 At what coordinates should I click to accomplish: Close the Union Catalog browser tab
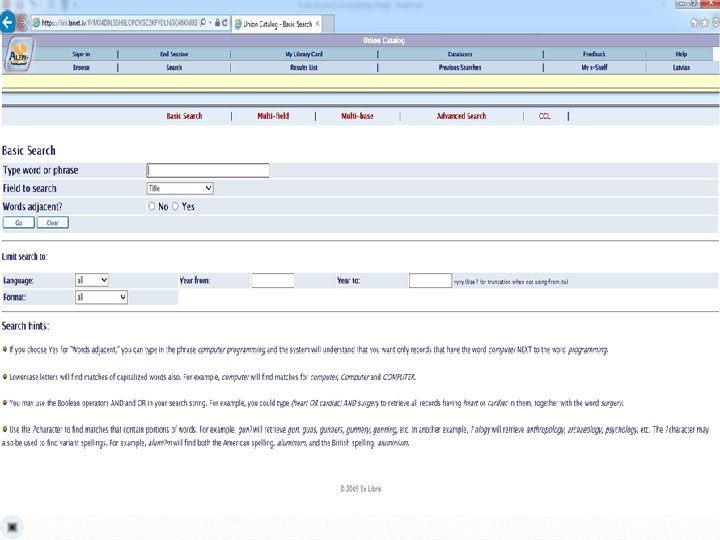pos(317,23)
